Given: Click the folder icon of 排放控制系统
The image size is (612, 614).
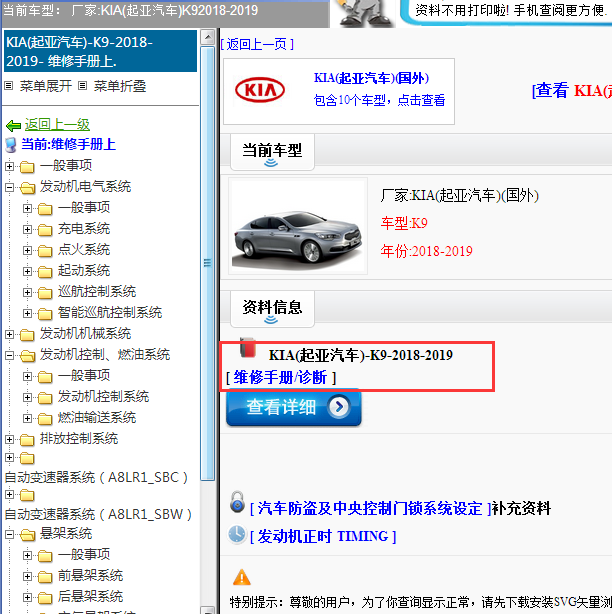Looking at the screenshot, I should tap(27, 440).
